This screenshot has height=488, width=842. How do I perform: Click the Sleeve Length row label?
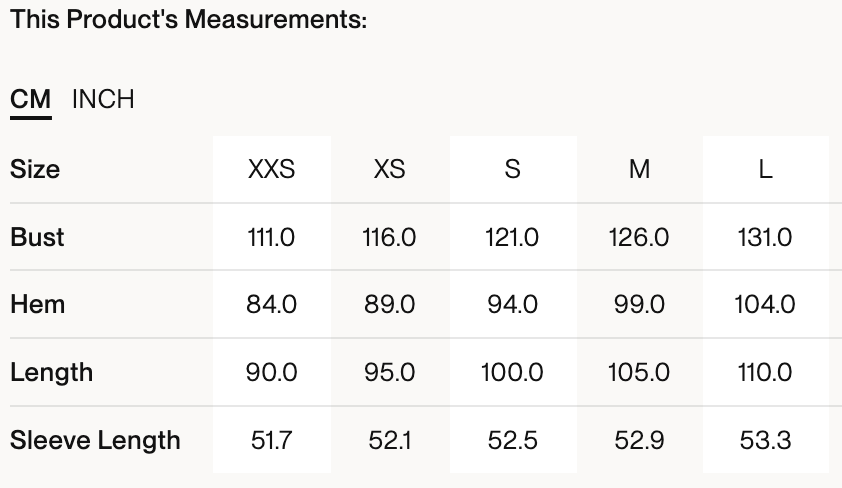coord(95,440)
